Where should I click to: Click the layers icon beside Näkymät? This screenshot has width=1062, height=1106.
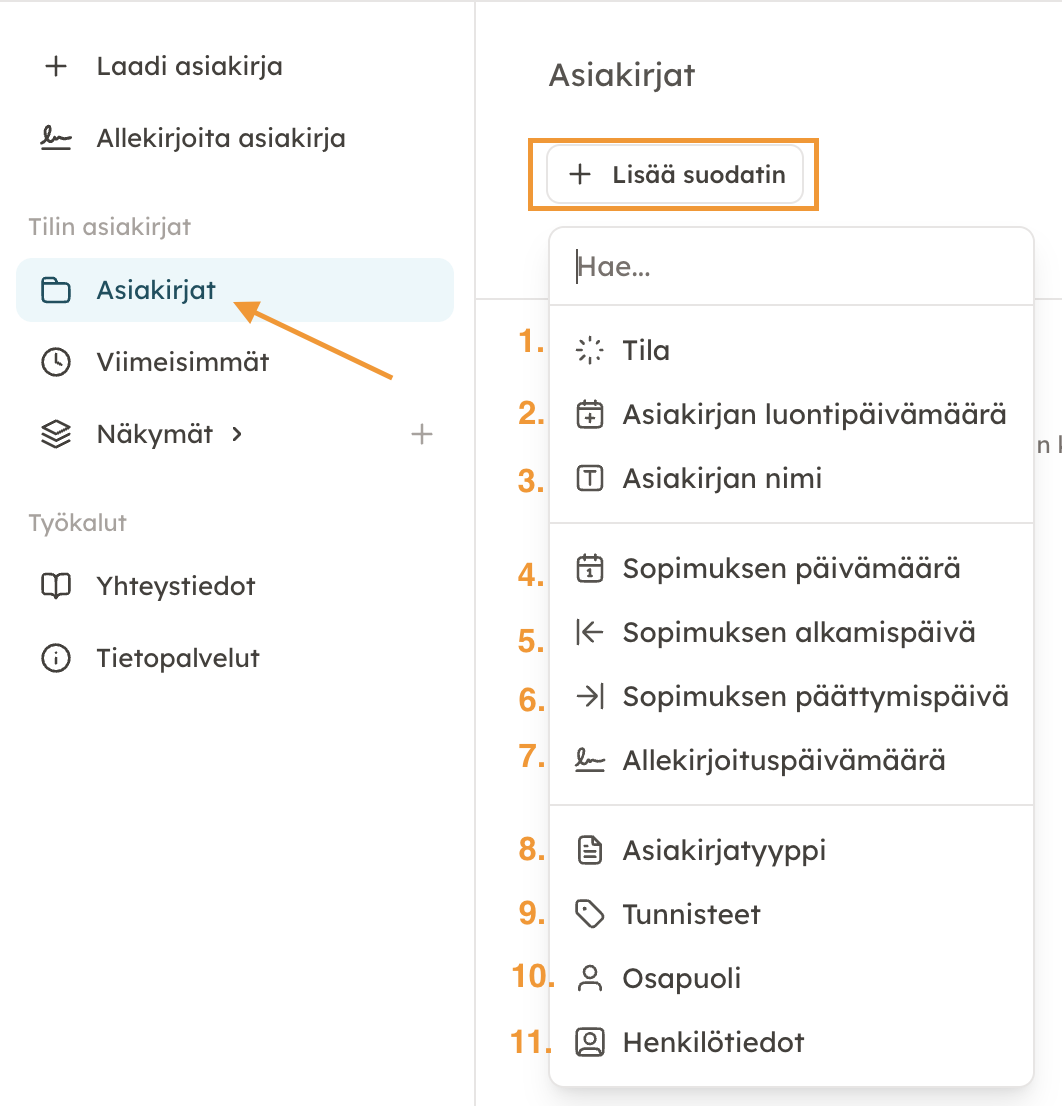(x=56, y=434)
